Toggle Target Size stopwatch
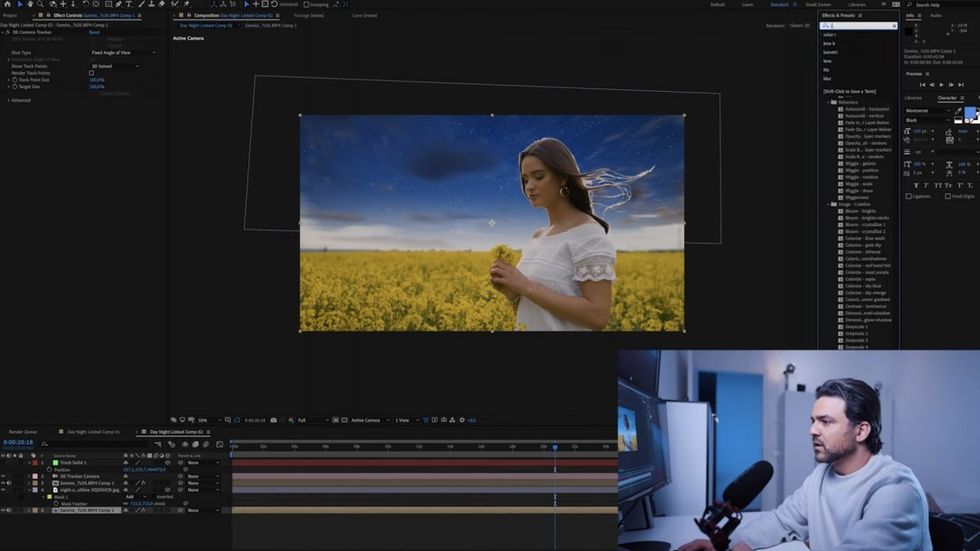The width and height of the screenshot is (980, 551). (x=14, y=87)
